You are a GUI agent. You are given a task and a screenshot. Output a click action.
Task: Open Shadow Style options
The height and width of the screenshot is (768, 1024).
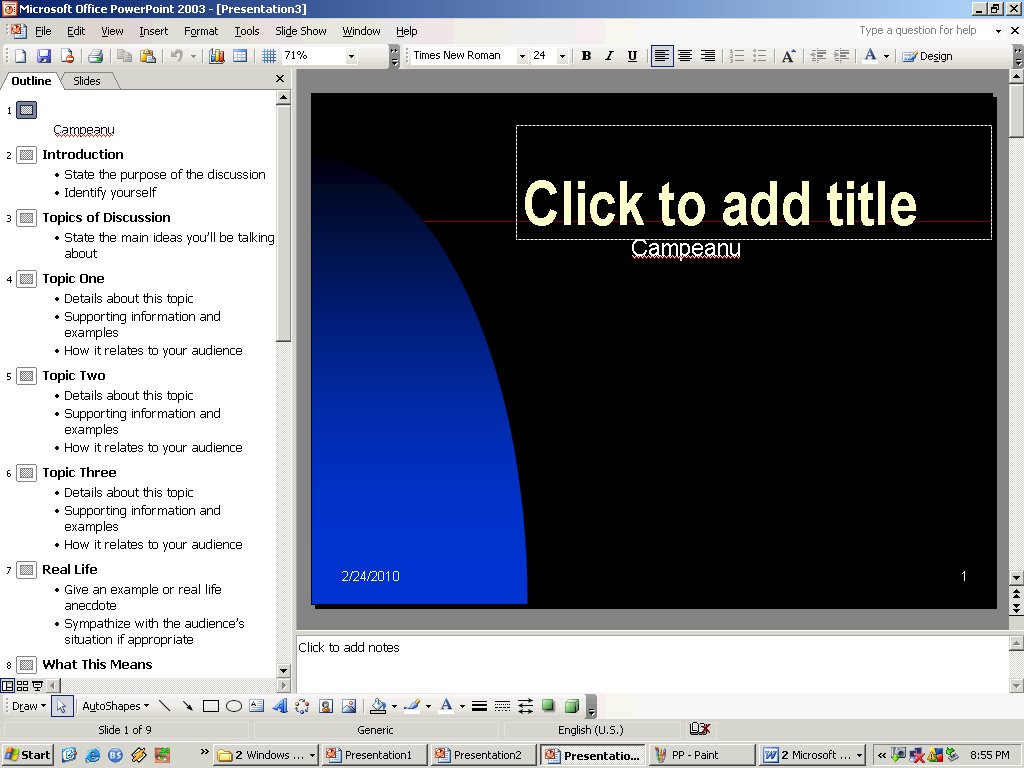click(x=549, y=706)
